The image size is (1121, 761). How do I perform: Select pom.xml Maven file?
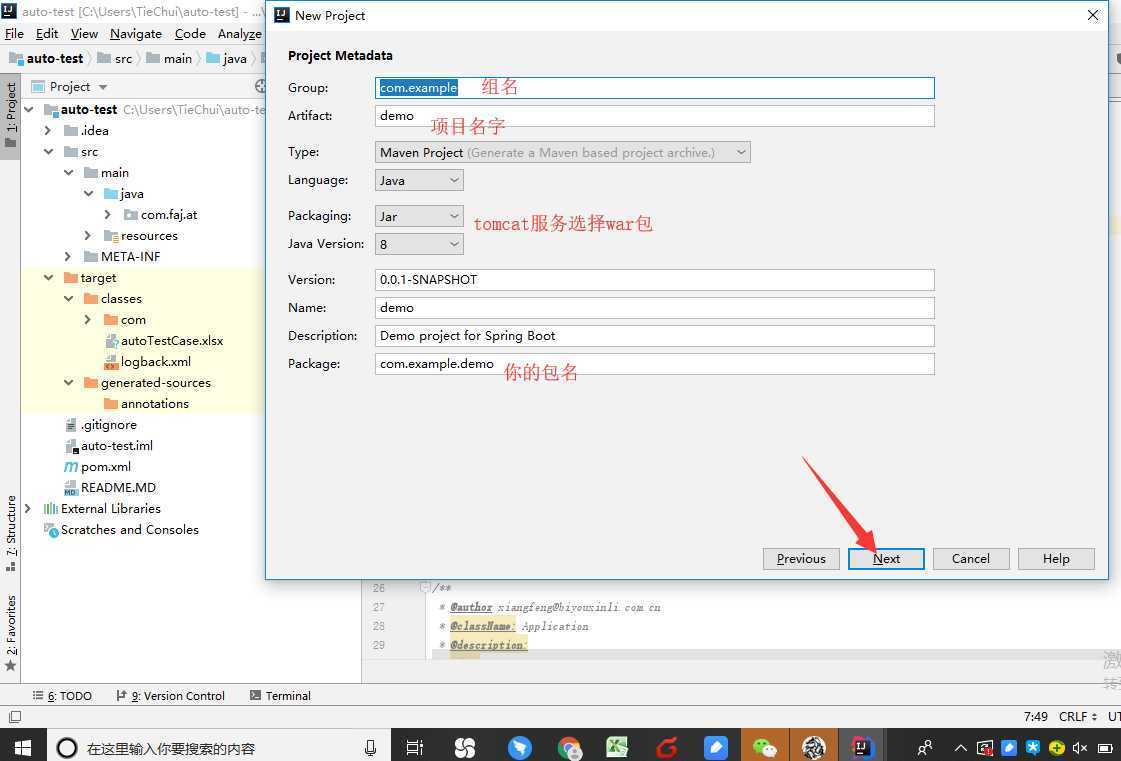click(x=98, y=467)
